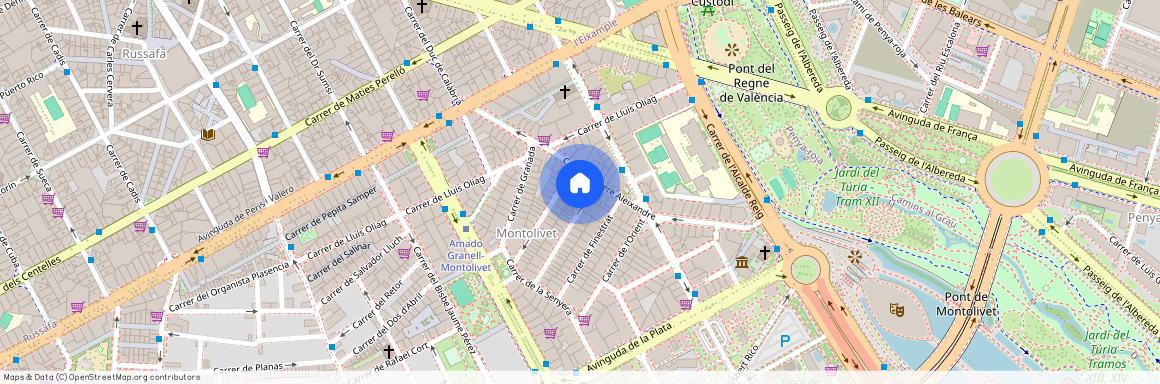Click the Pont del Regne de València label

point(752,83)
